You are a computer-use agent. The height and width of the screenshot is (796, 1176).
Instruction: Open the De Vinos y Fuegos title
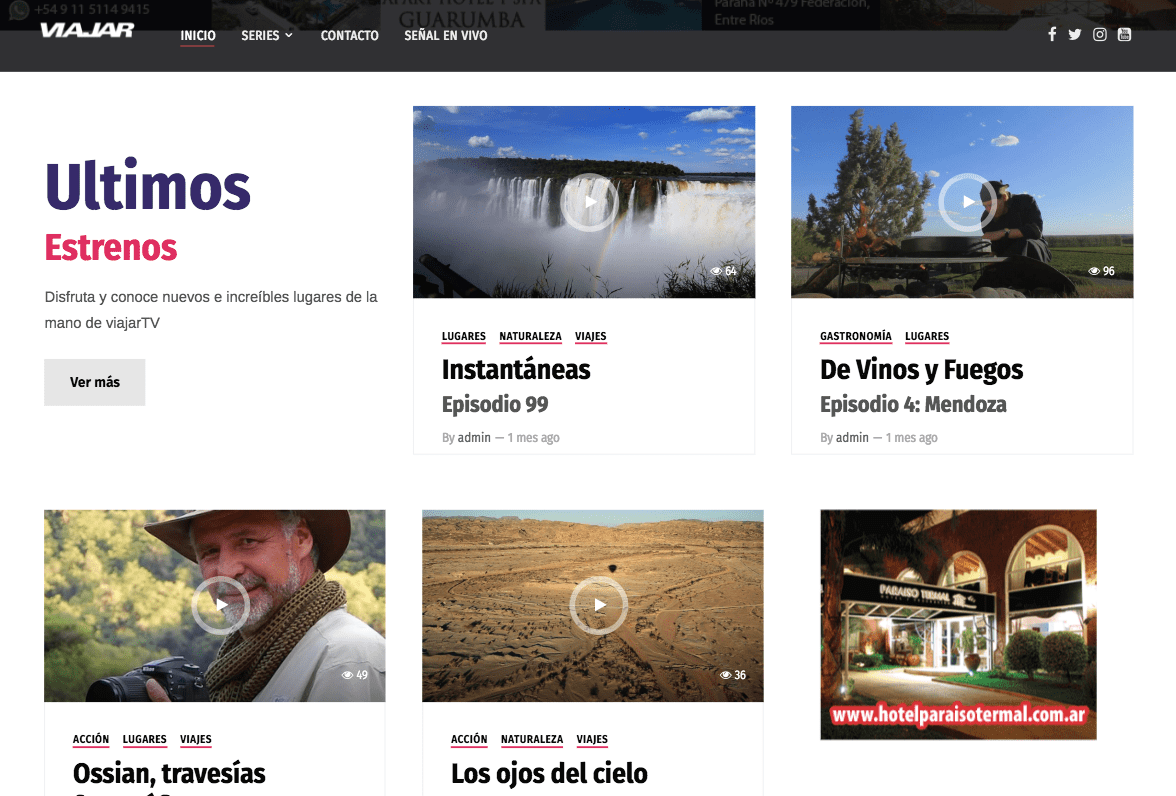(921, 370)
